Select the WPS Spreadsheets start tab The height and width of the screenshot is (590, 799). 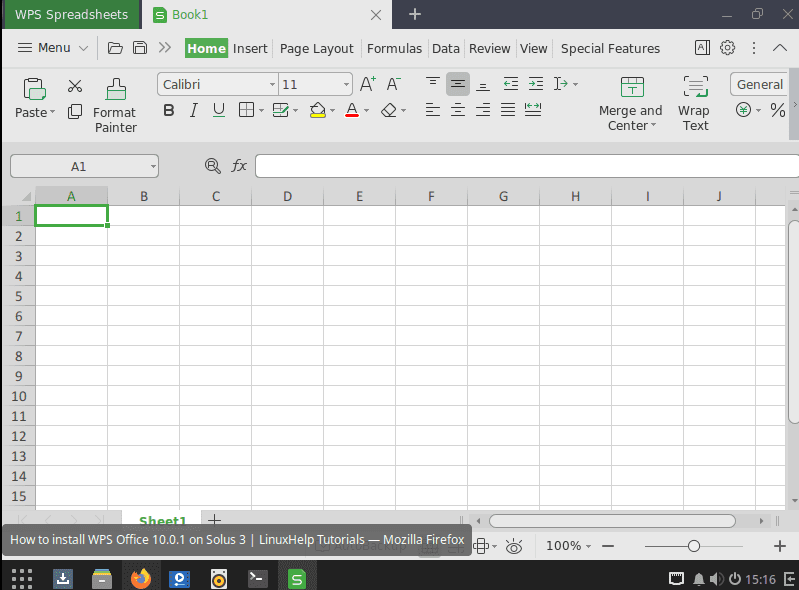71,14
